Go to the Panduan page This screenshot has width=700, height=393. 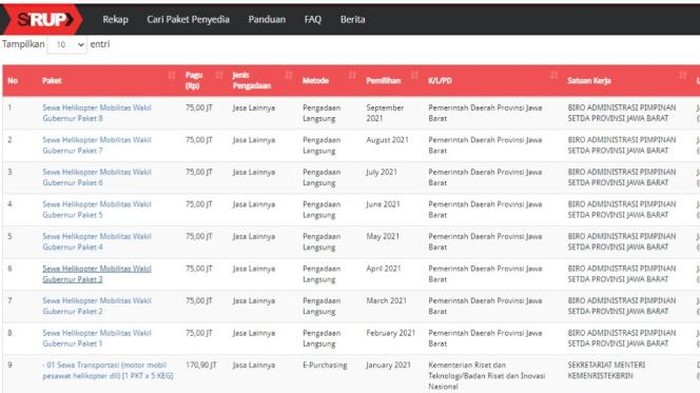pos(267,19)
